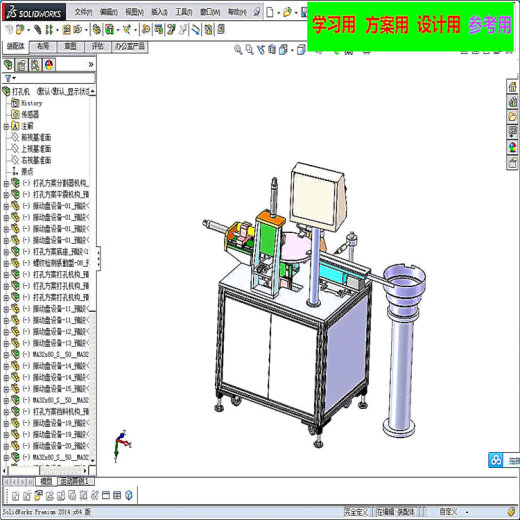The height and width of the screenshot is (520, 520).
Task: Click the Insert Components toolbar icon
Action: 20,30
